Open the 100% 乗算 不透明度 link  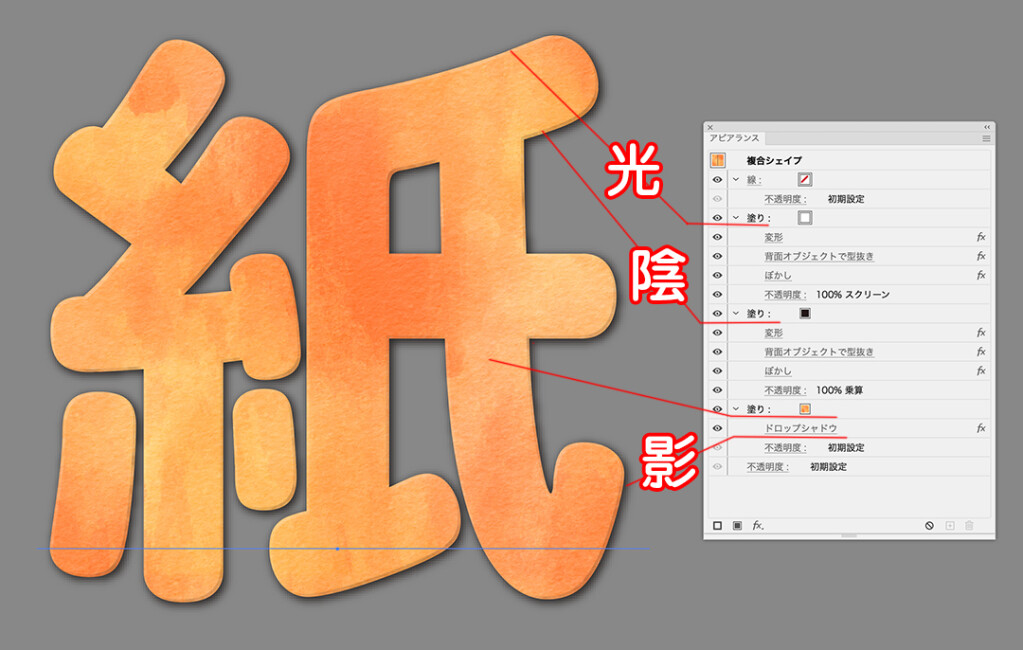coord(785,390)
